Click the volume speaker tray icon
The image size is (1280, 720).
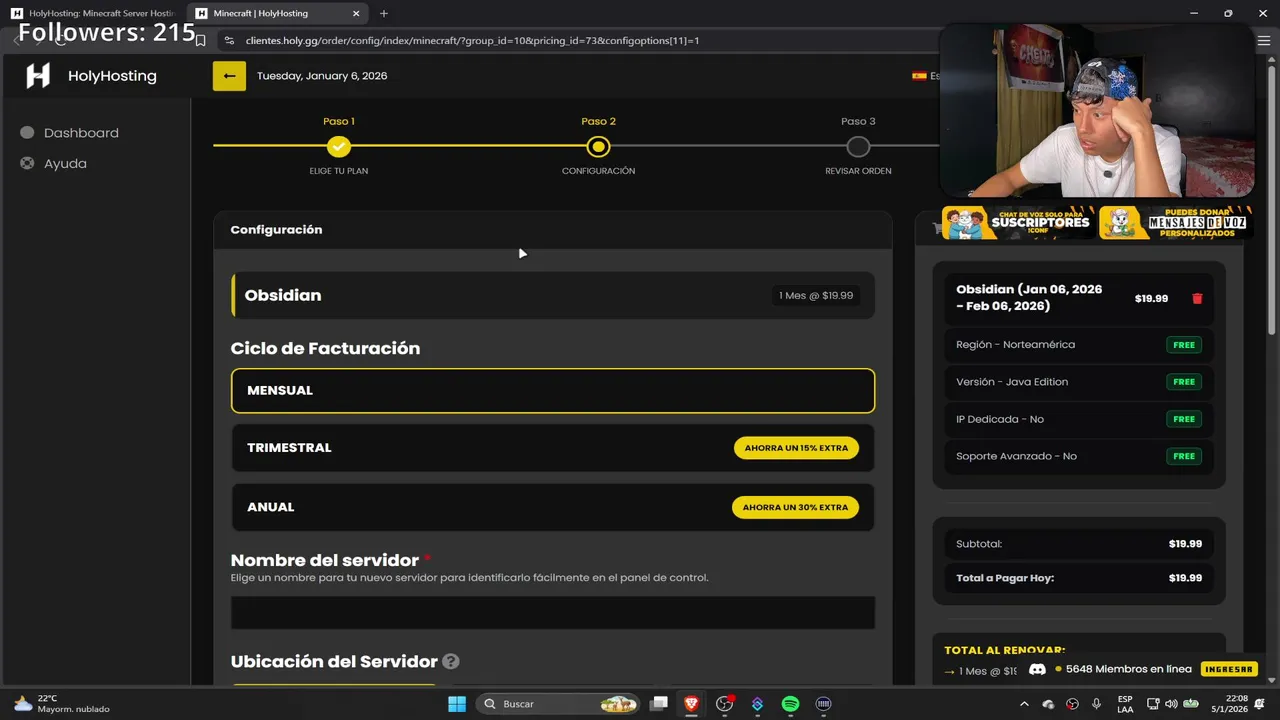click(1171, 704)
